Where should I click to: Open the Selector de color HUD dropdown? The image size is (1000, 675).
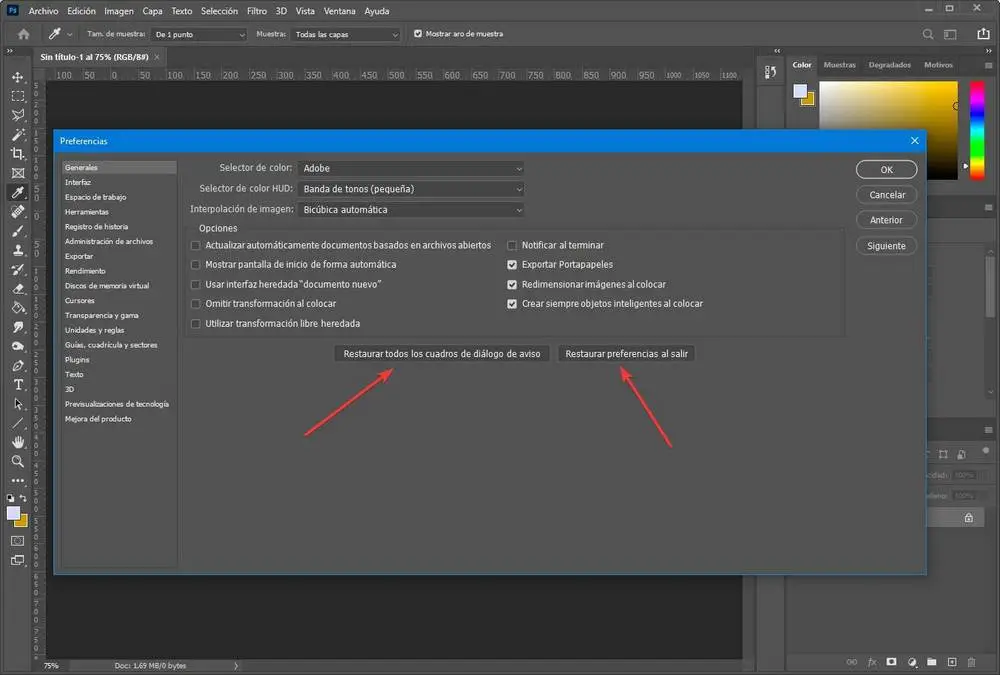[410, 189]
